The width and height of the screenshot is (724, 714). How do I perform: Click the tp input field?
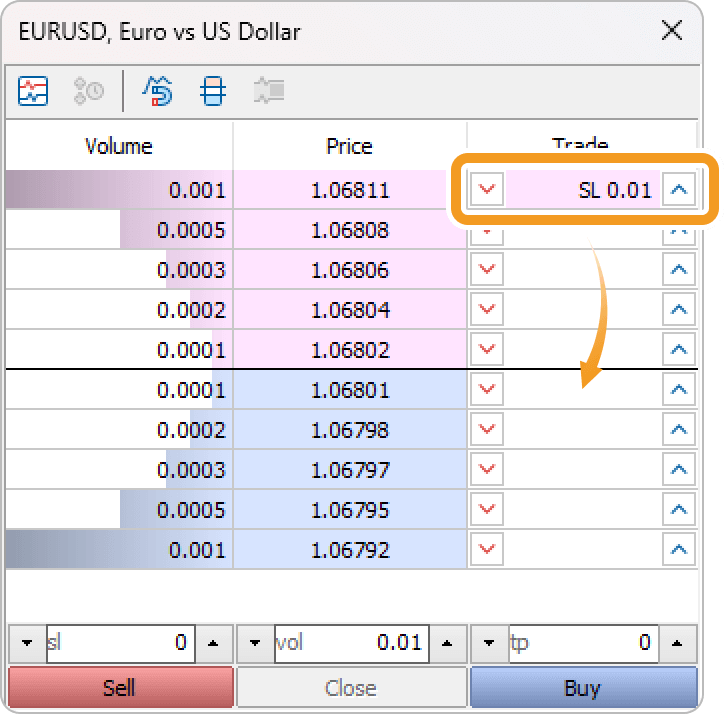click(584, 643)
